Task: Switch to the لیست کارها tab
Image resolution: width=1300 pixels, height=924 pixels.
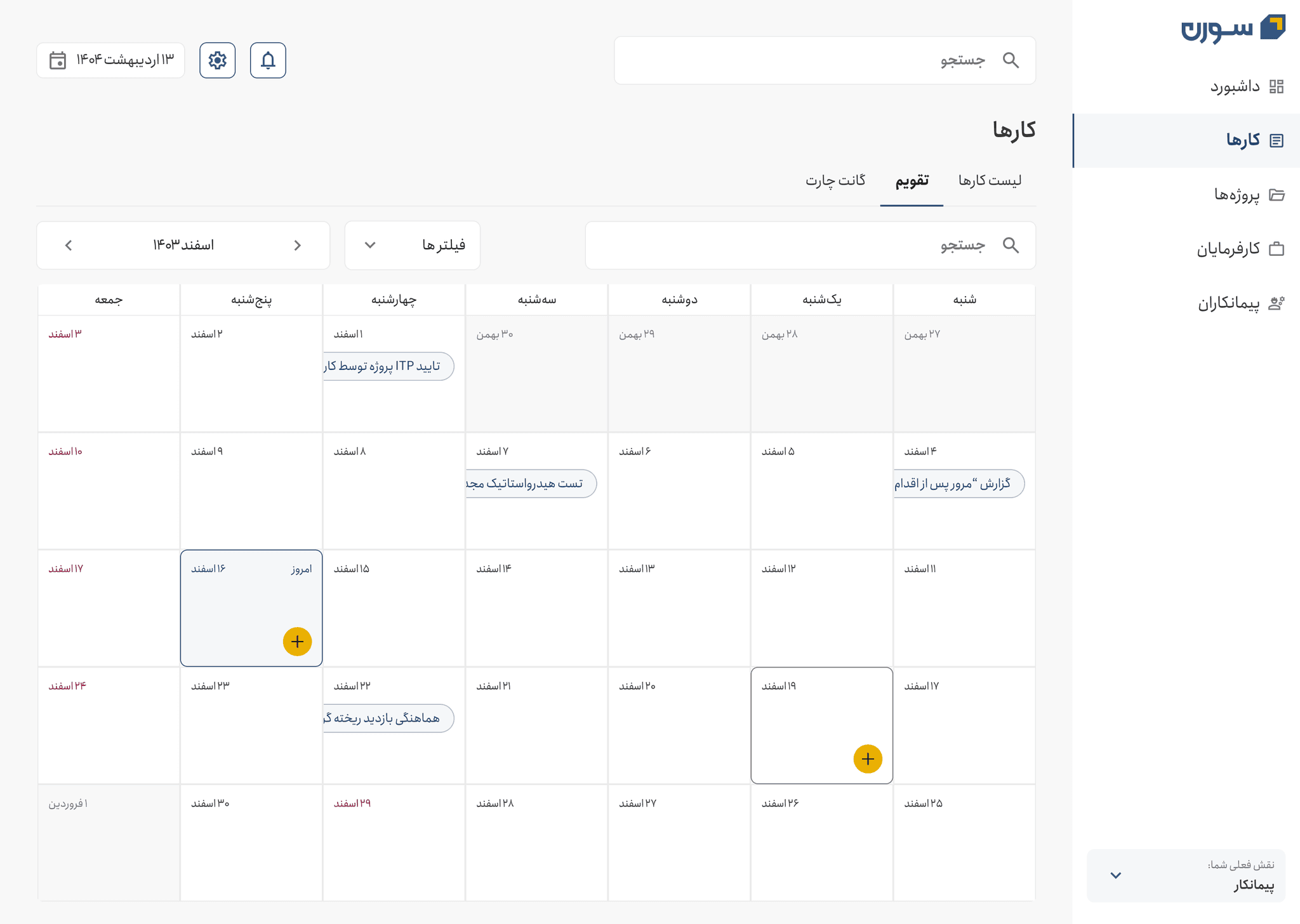Action: tap(990, 180)
